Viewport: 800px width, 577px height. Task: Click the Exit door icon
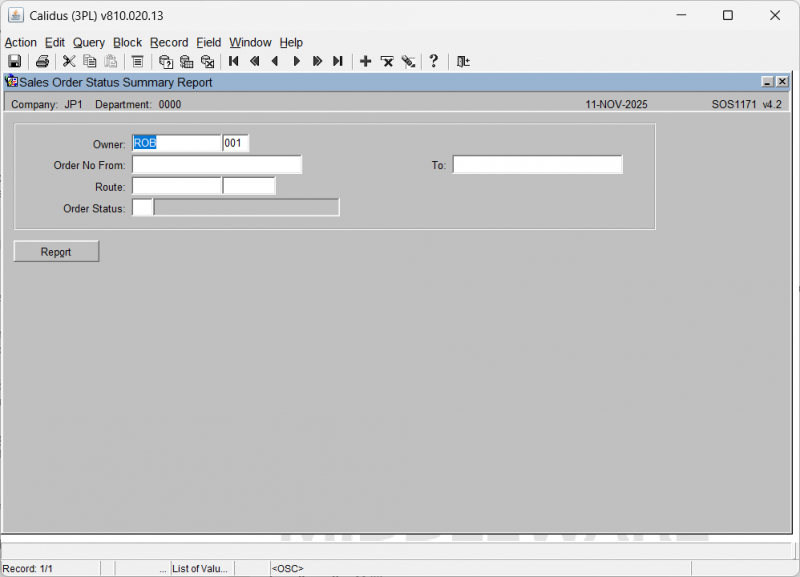click(463, 62)
